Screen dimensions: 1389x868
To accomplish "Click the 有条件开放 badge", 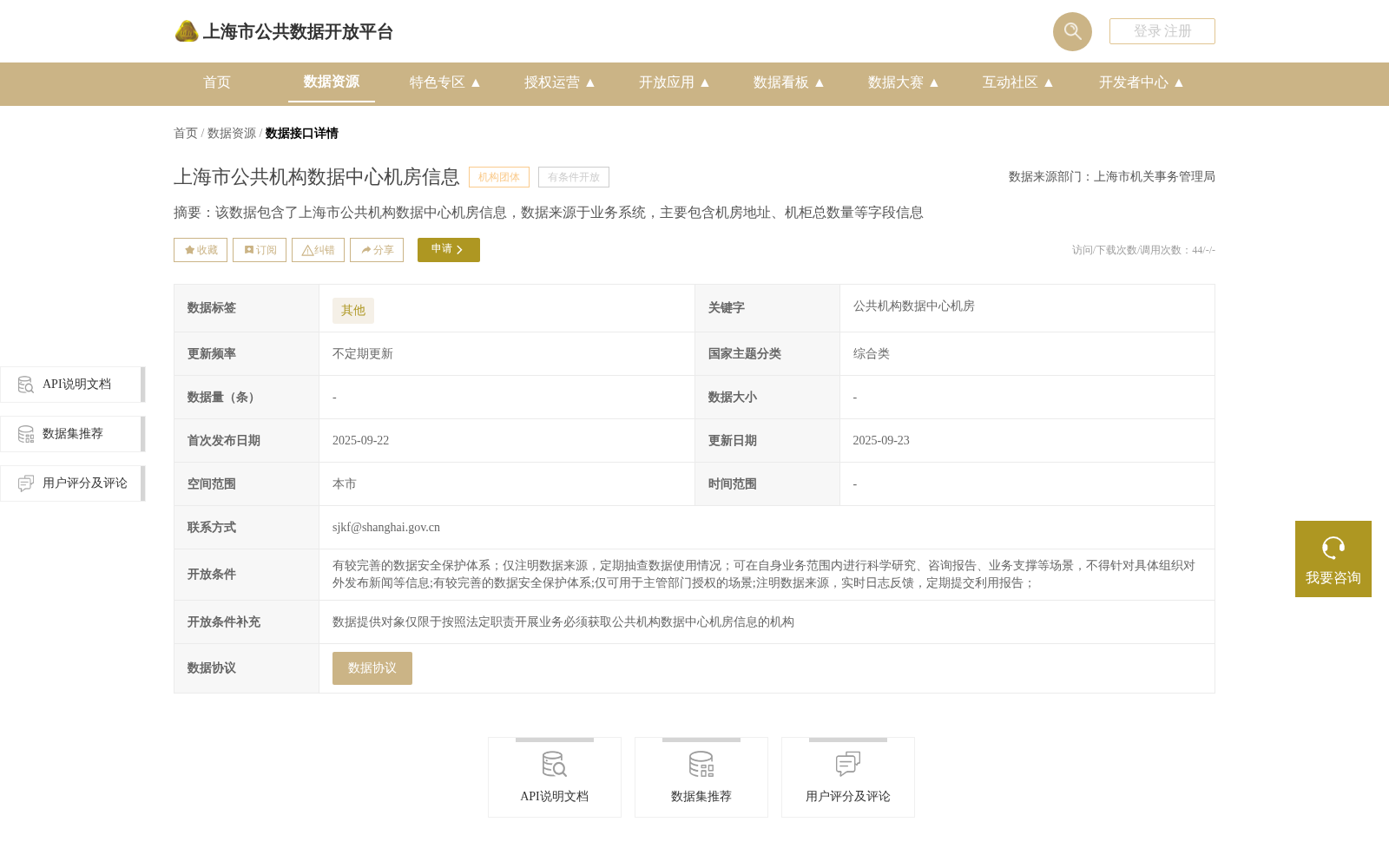I will click(x=574, y=177).
